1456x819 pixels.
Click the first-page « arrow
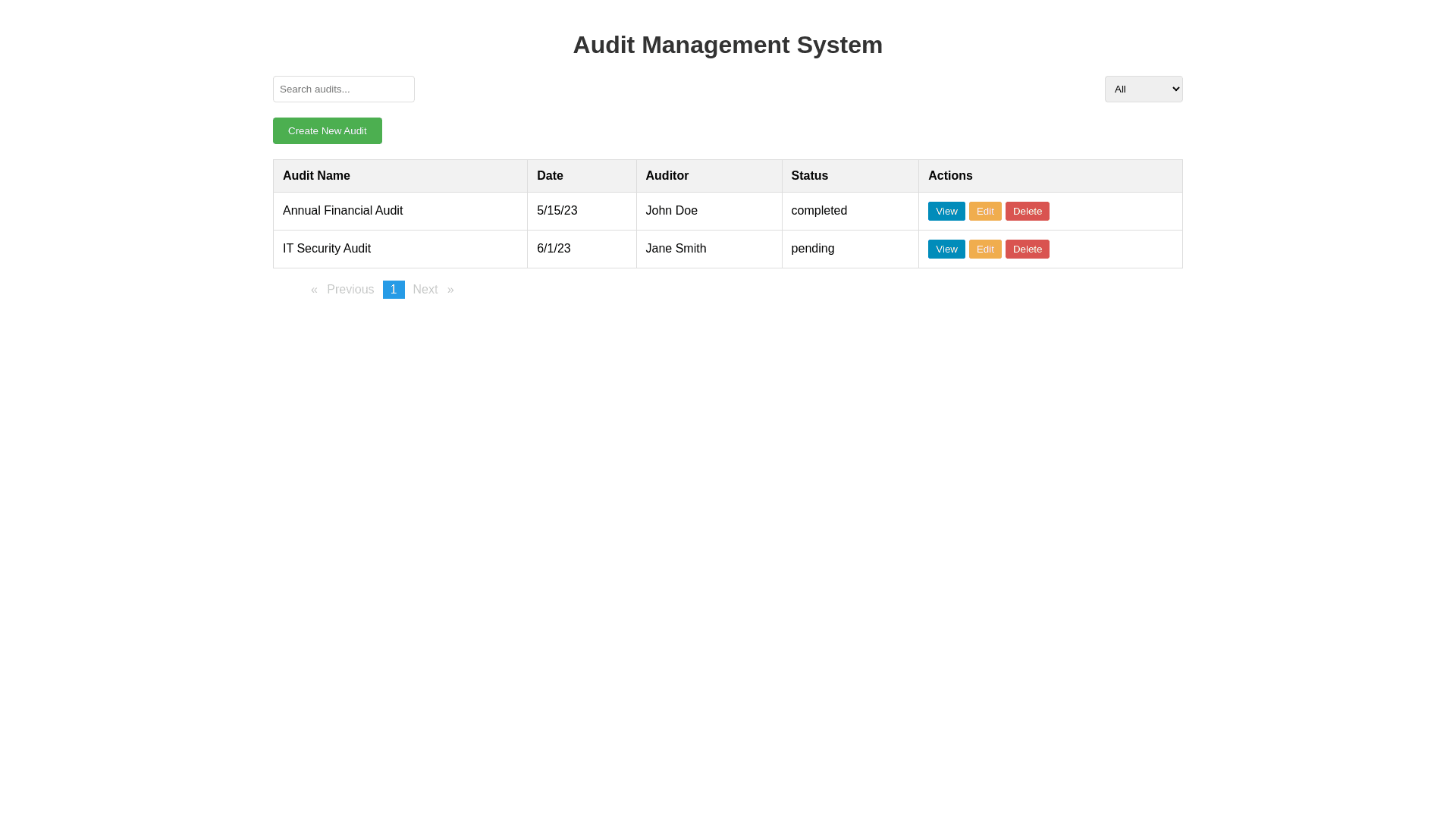pos(314,290)
